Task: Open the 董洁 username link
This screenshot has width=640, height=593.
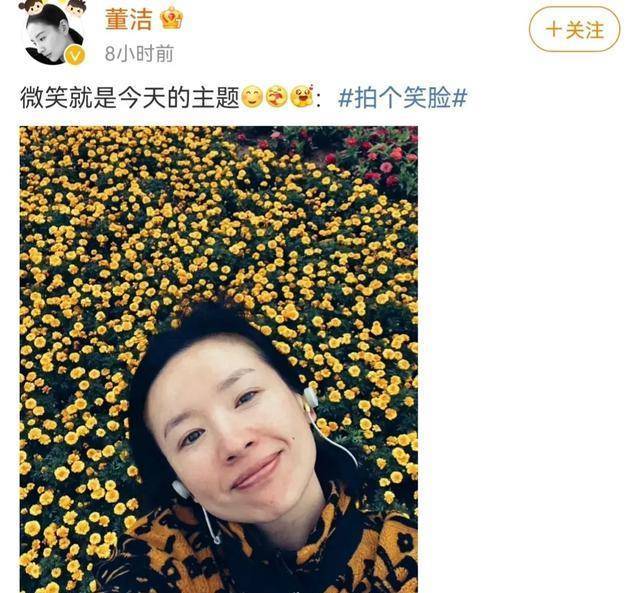Action: [x=129, y=19]
